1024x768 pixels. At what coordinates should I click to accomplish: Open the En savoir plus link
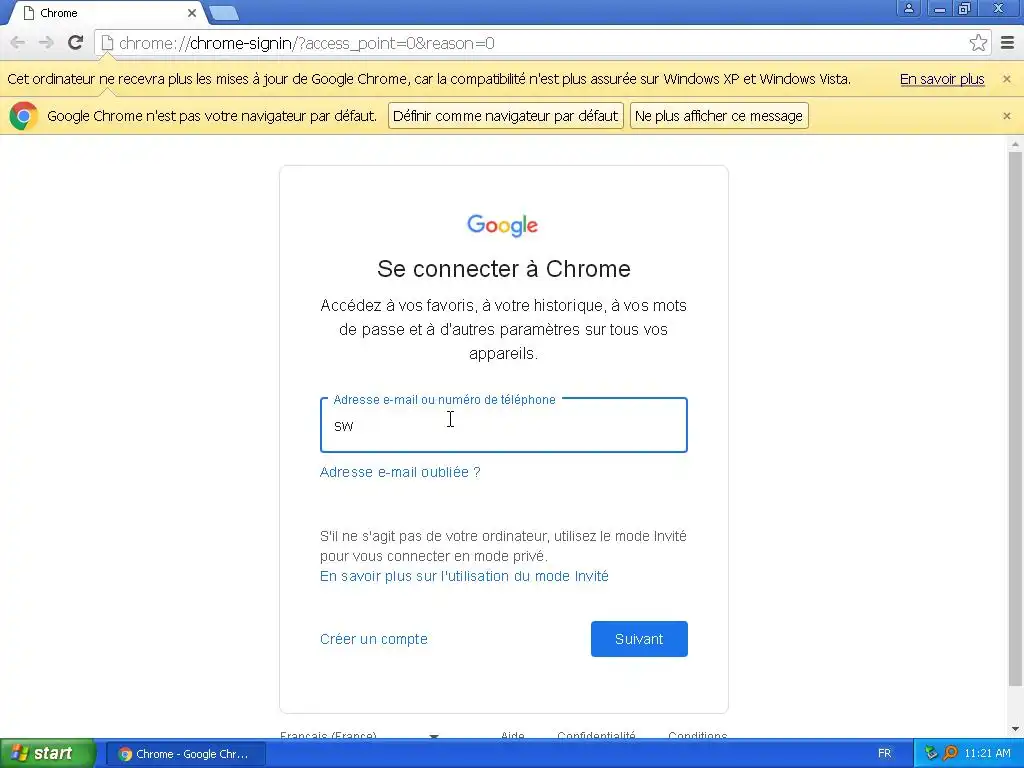(x=942, y=79)
